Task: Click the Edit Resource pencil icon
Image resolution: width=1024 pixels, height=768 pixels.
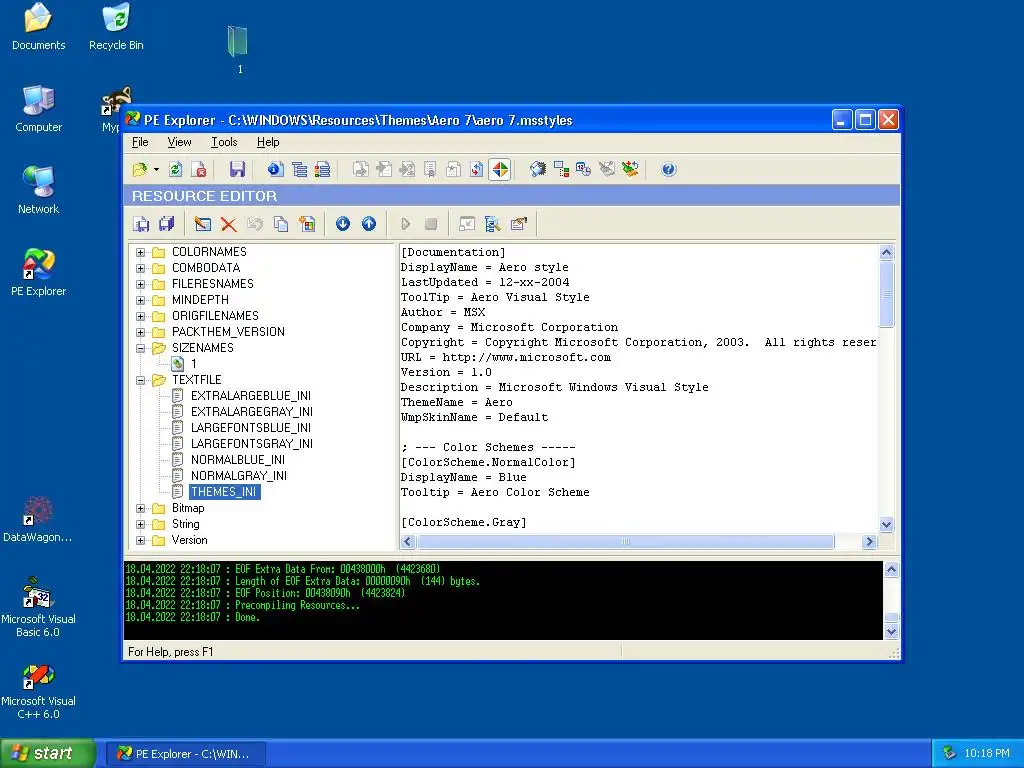Action: click(x=202, y=224)
